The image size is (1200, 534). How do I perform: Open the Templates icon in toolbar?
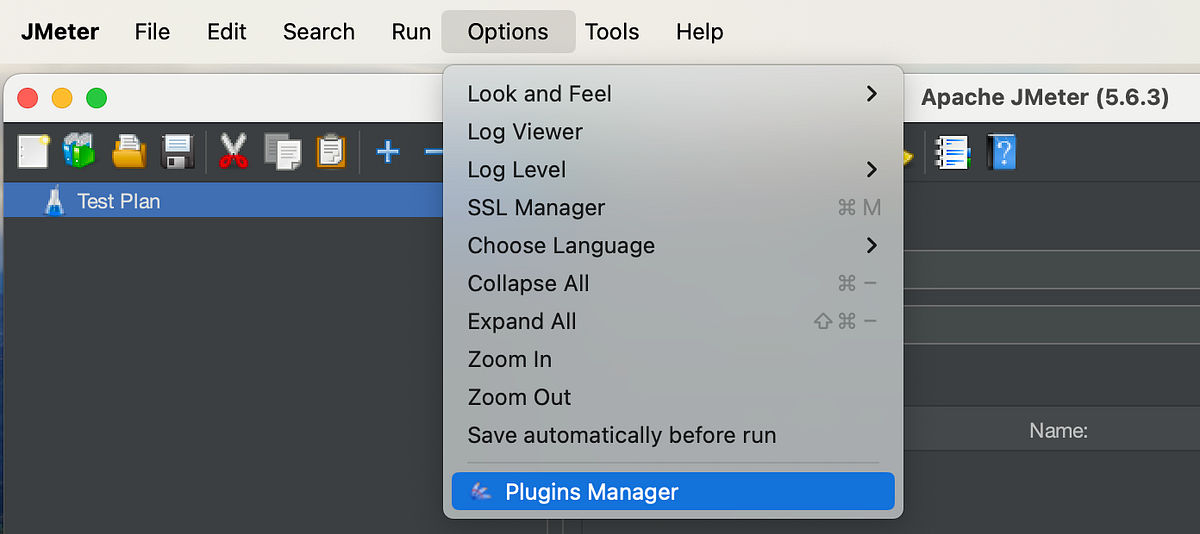tap(79, 151)
